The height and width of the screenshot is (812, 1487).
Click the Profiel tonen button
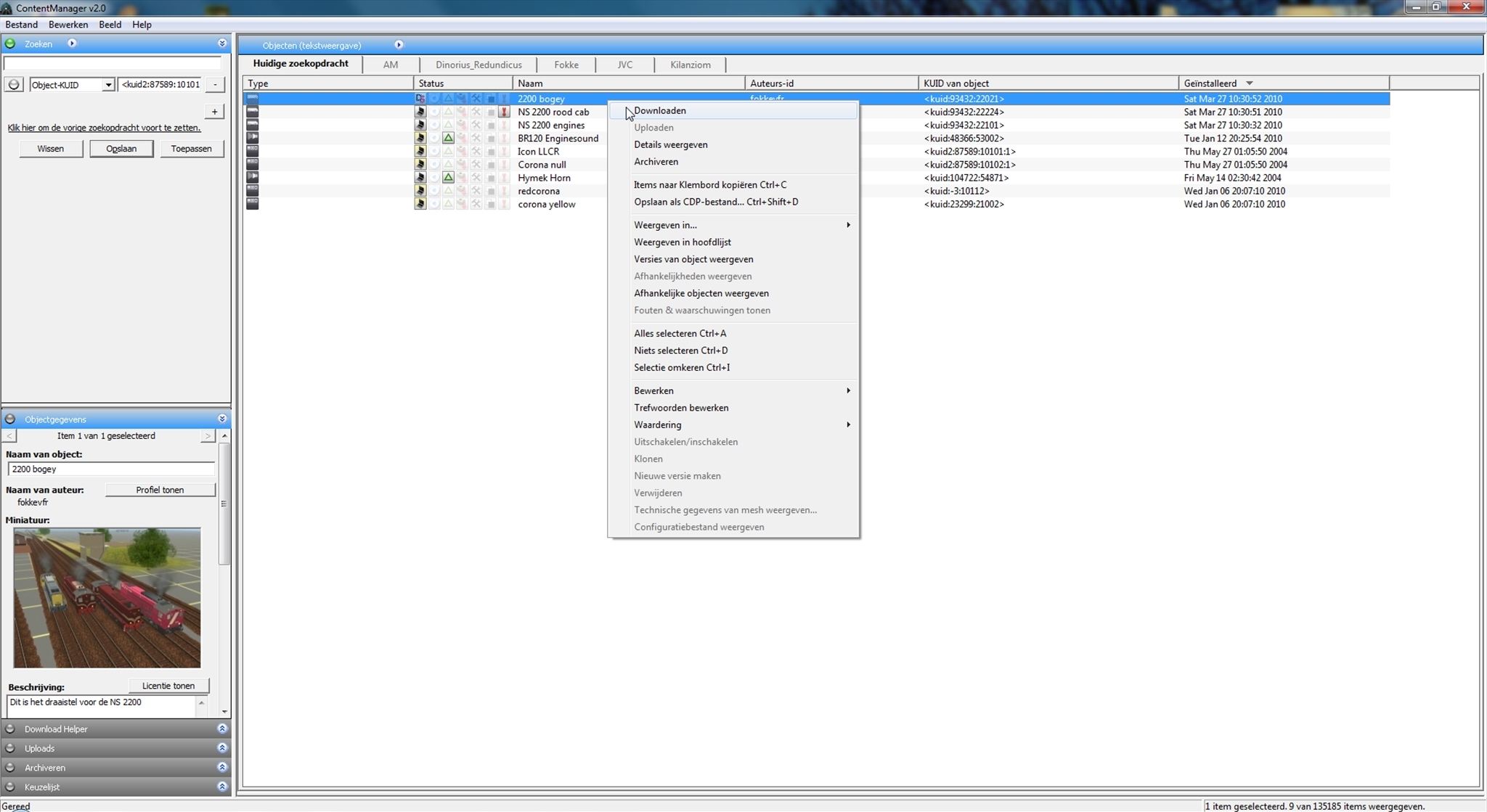(160, 490)
